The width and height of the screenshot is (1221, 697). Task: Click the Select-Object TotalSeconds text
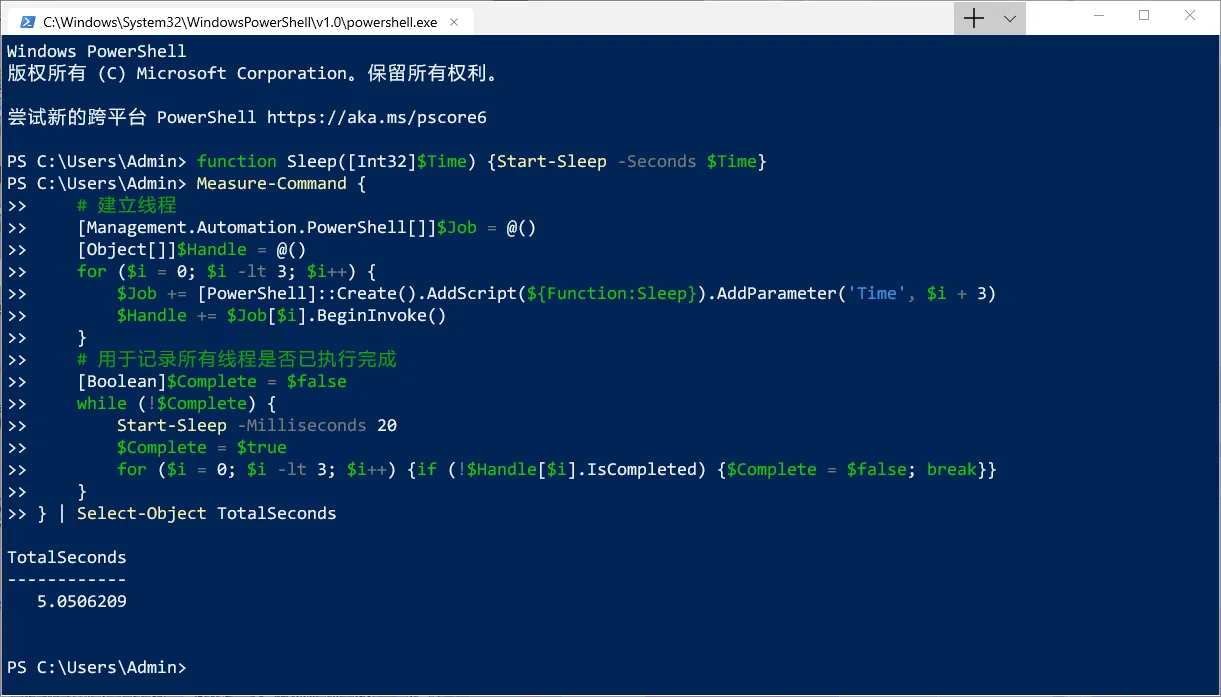click(x=207, y=513)
